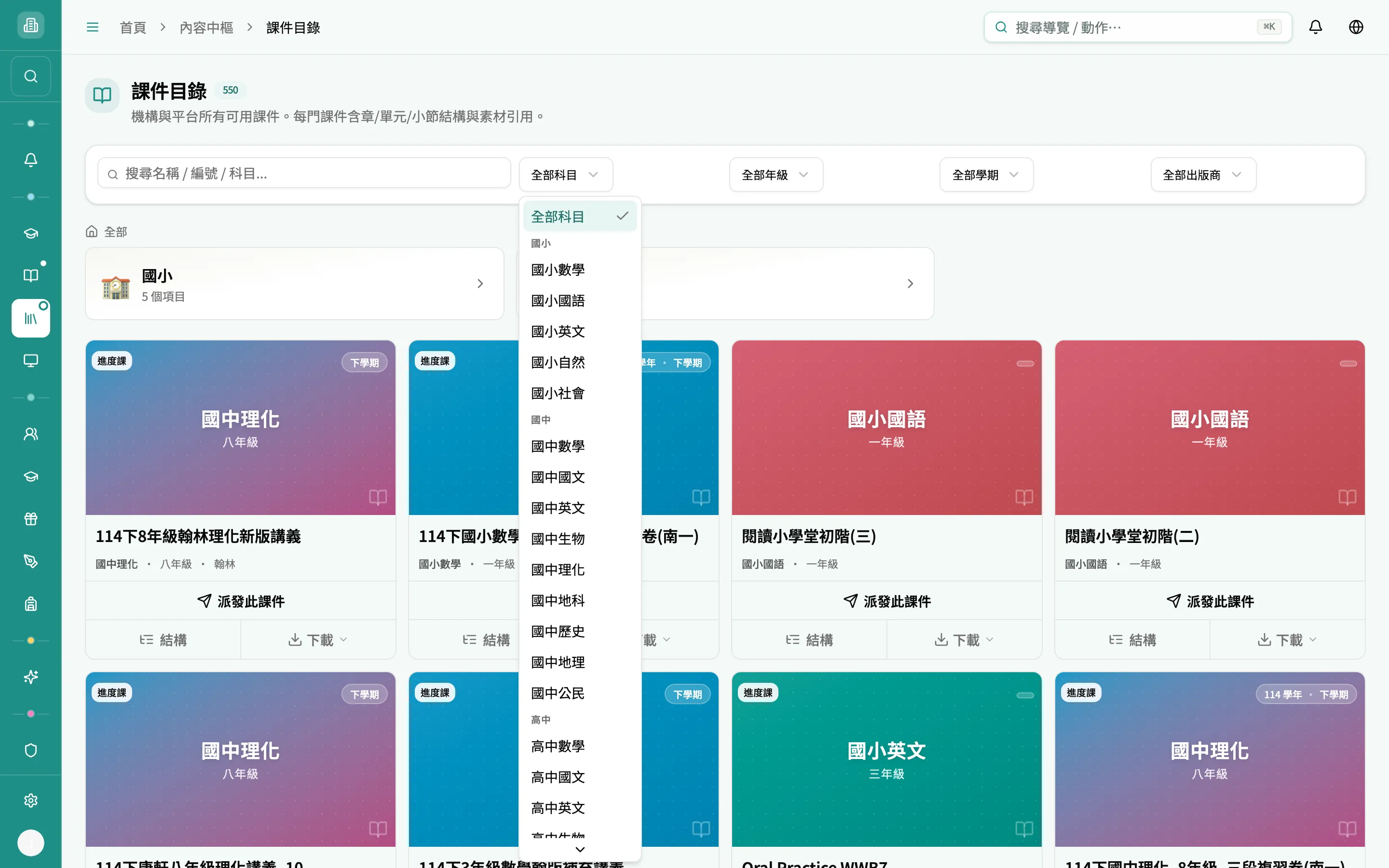Screen dimensions: 1389x868
Task: Select 國中生物 from the list
Action: [x=580, y=539]
